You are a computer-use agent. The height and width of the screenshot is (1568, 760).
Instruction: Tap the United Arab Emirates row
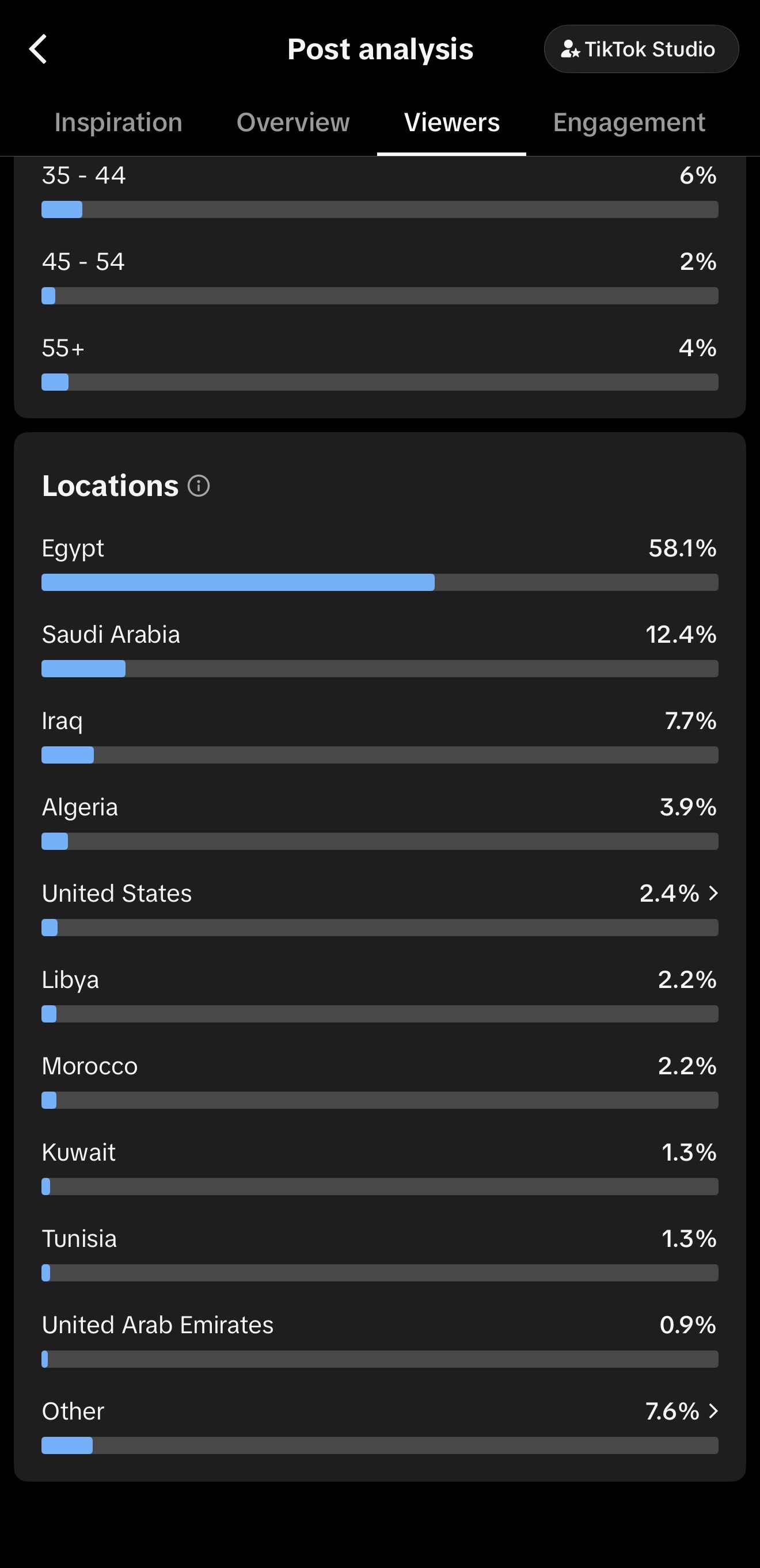(x=380, y=1340)
